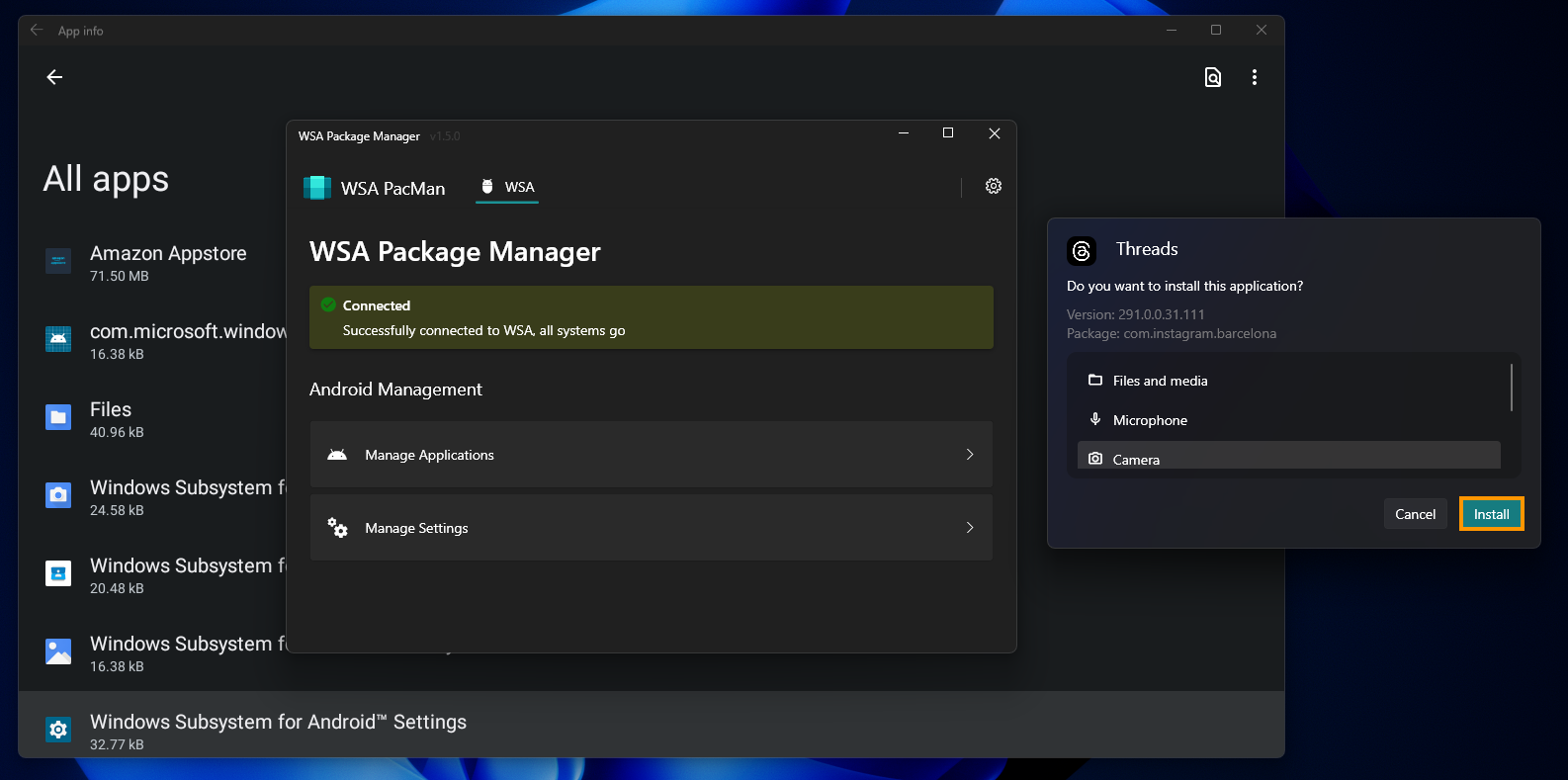Expand Manage Applications chevron arrow
This screenshot has width=1568, height=780.
(x=970, y=455)
